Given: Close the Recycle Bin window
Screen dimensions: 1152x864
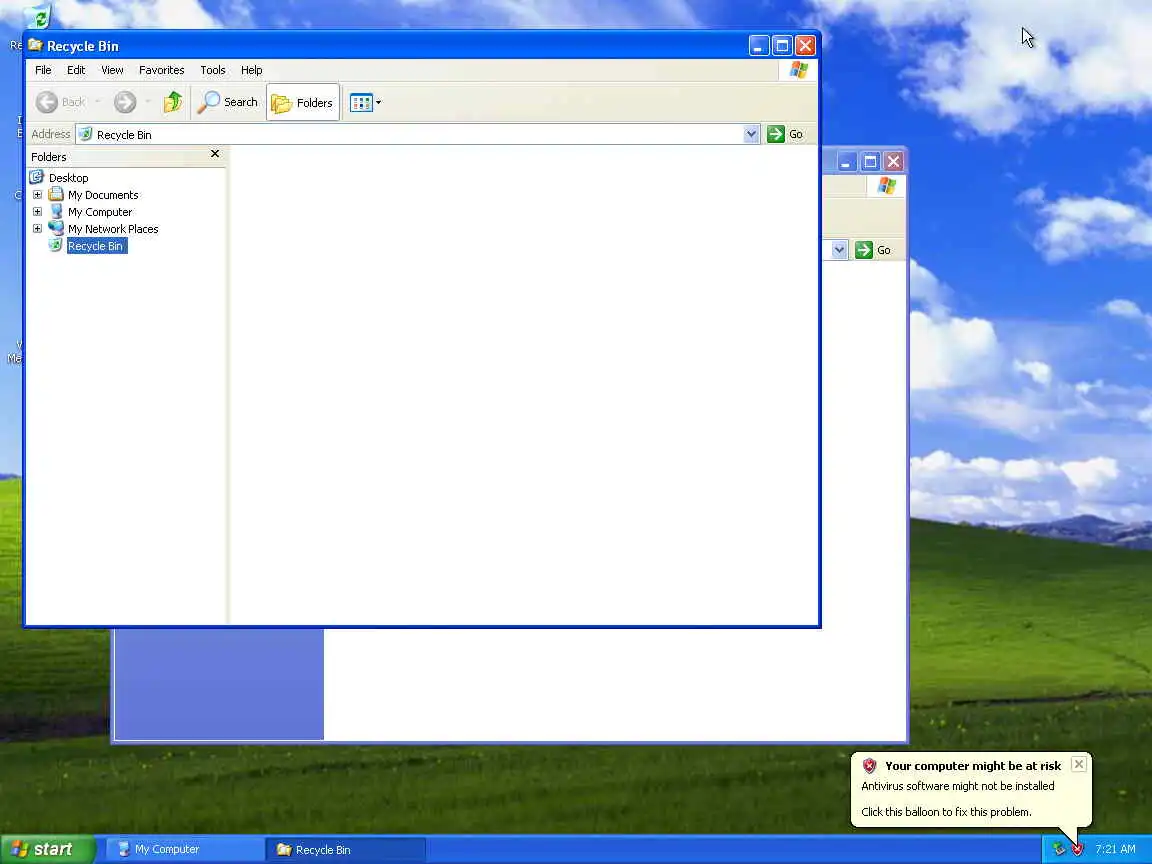Looking at the screenshot, I should click(x=805, y=46).
